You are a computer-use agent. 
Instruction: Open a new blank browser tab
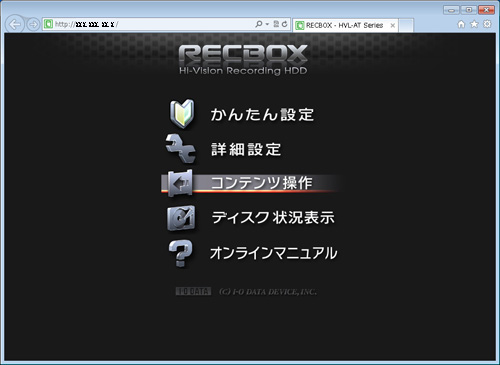(406, 25)
